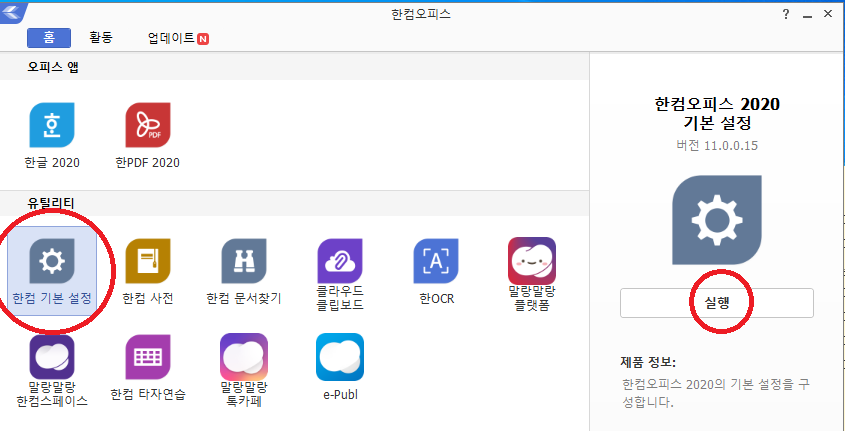Click the red N badge on 업데이트
The image size is (845, 431).
[203, 39]
